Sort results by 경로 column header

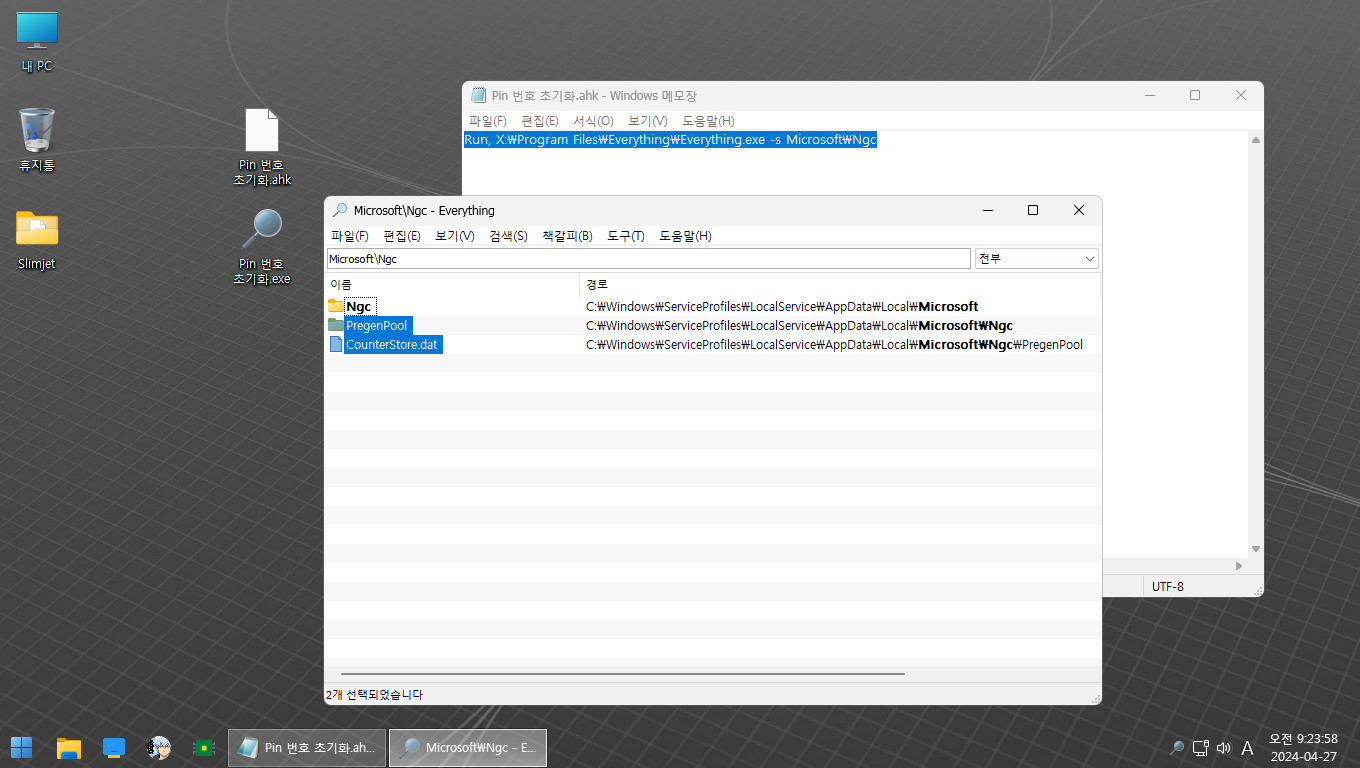pos(840,285)
